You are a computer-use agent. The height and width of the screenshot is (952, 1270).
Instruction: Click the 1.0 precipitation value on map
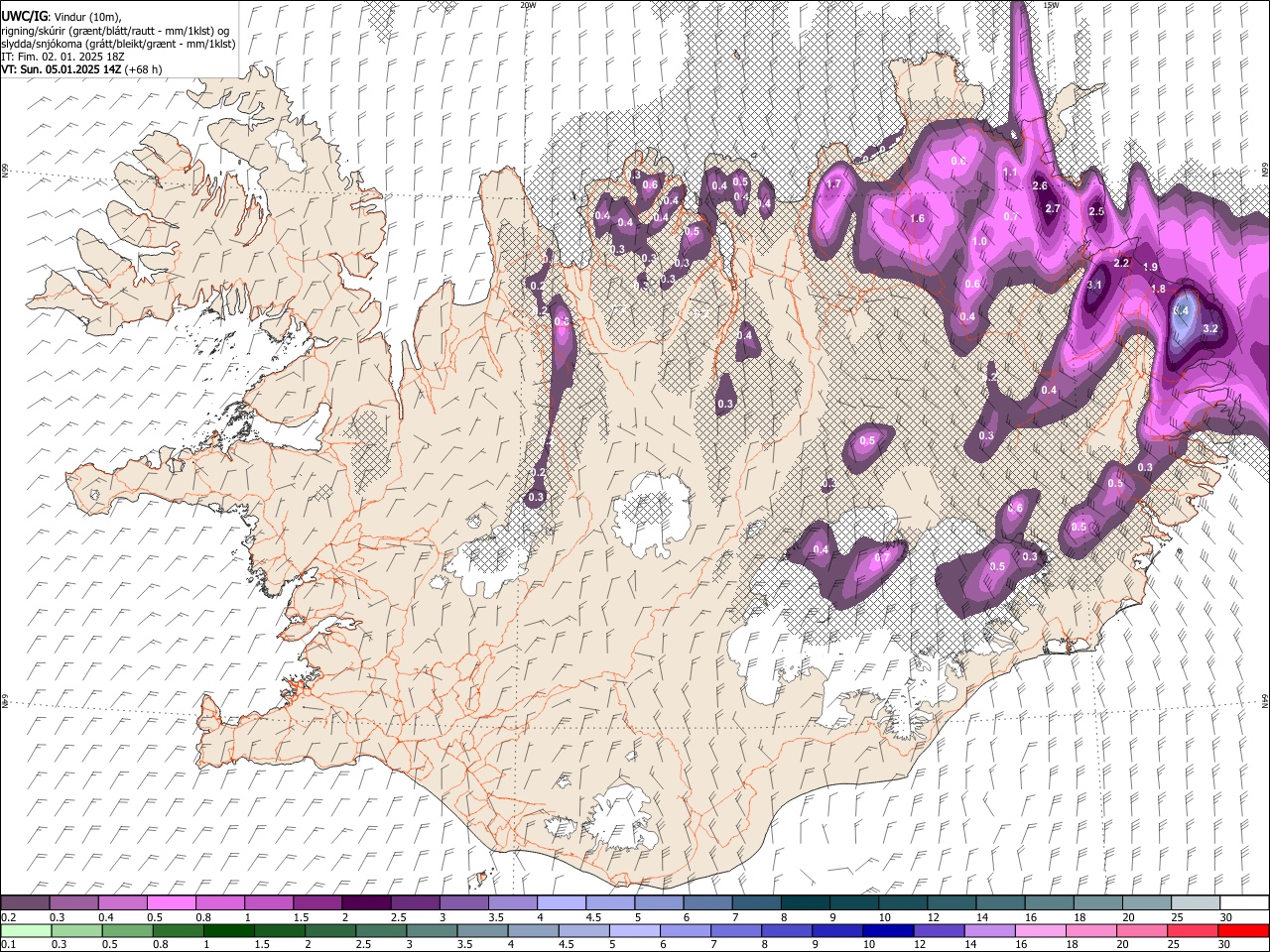(x=979, y=241)
